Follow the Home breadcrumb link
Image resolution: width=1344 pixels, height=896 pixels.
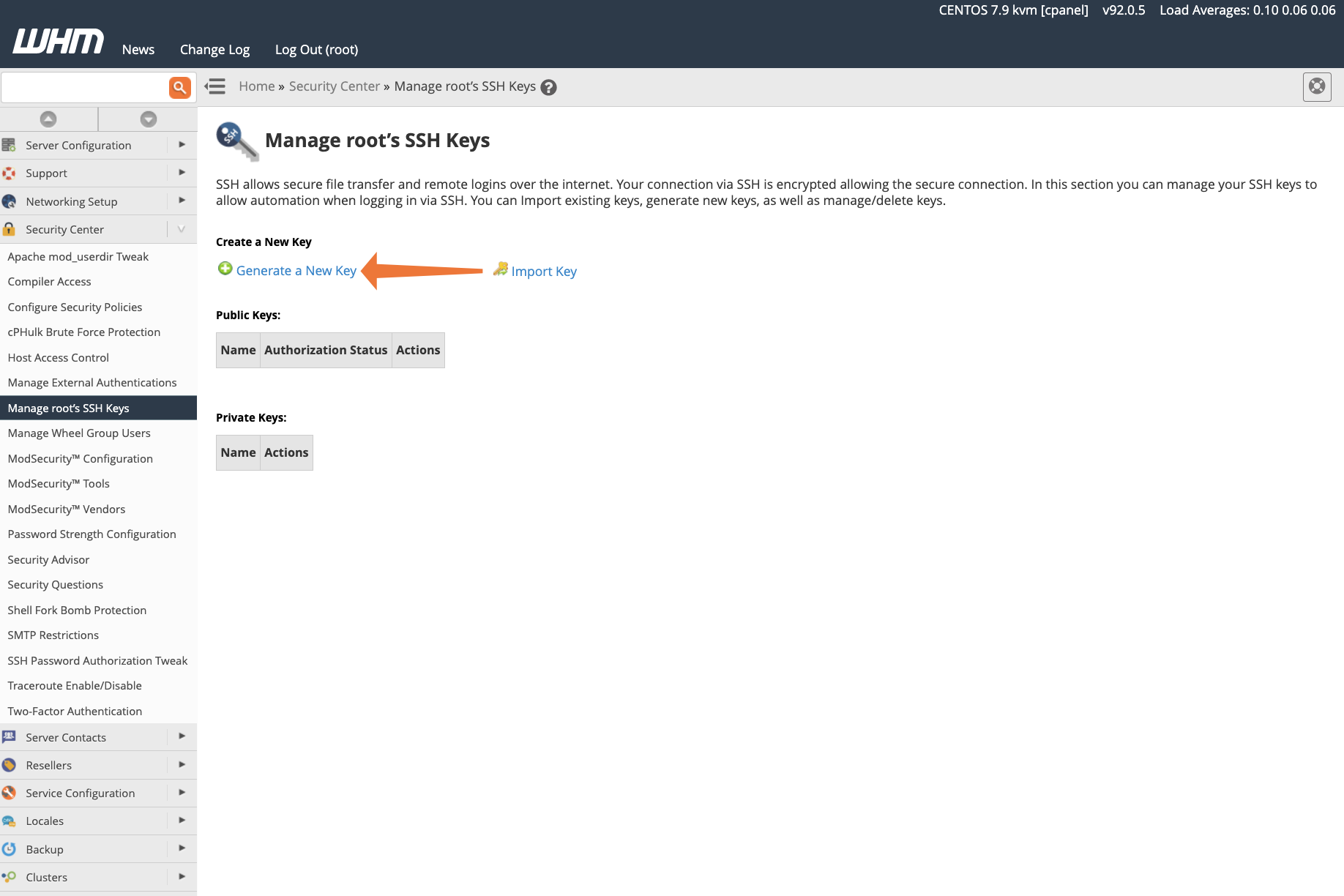[256, 86]
